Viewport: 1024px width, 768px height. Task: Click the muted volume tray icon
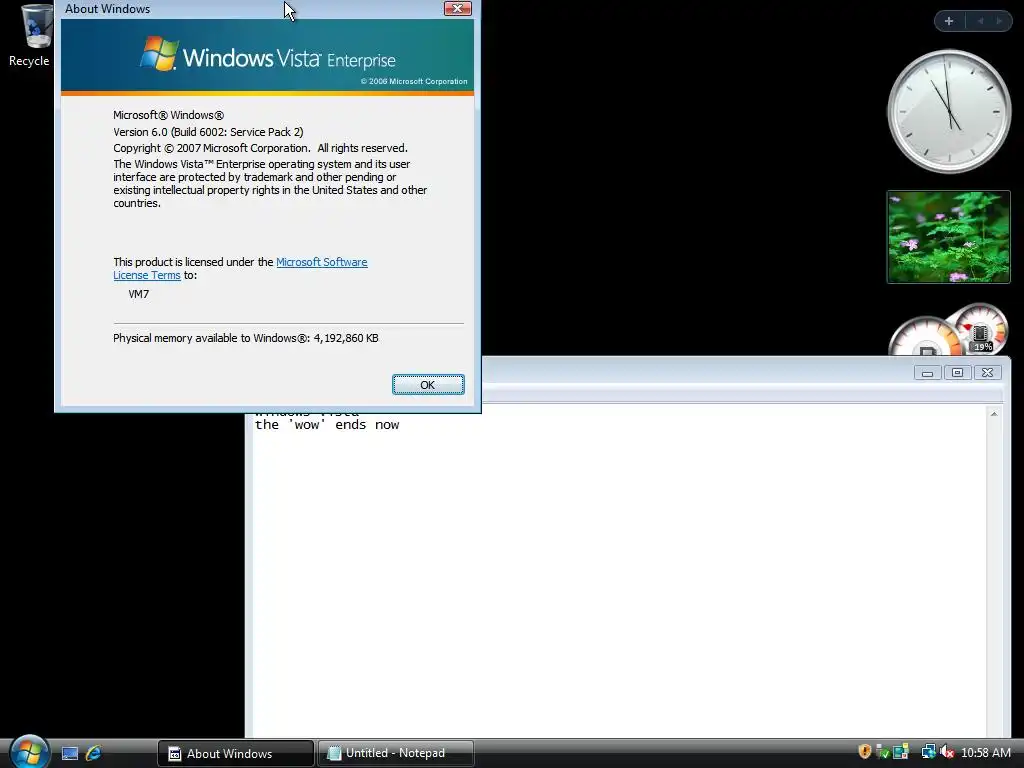pyautogui.click(x=948, y=752)
